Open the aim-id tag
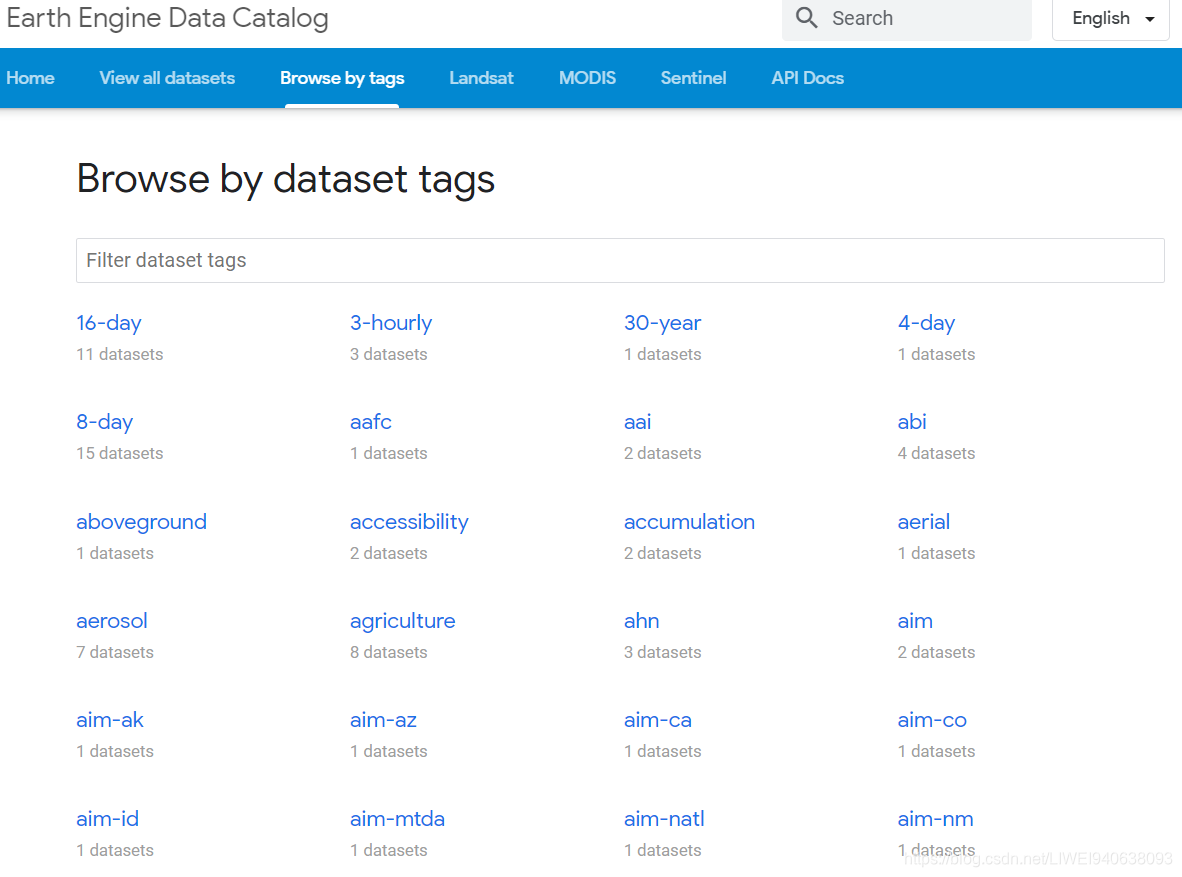The height and width of the screenshot is (877, 1182). click(108, 818)
